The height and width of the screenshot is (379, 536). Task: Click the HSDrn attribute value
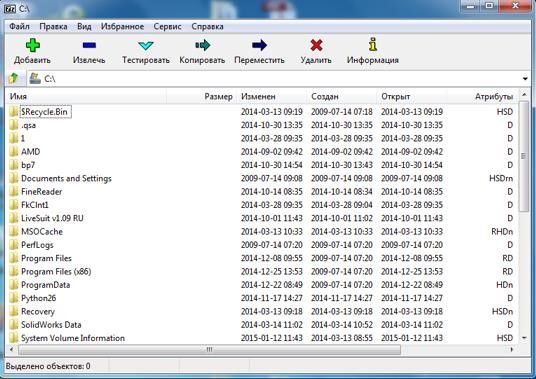point(501,178)
